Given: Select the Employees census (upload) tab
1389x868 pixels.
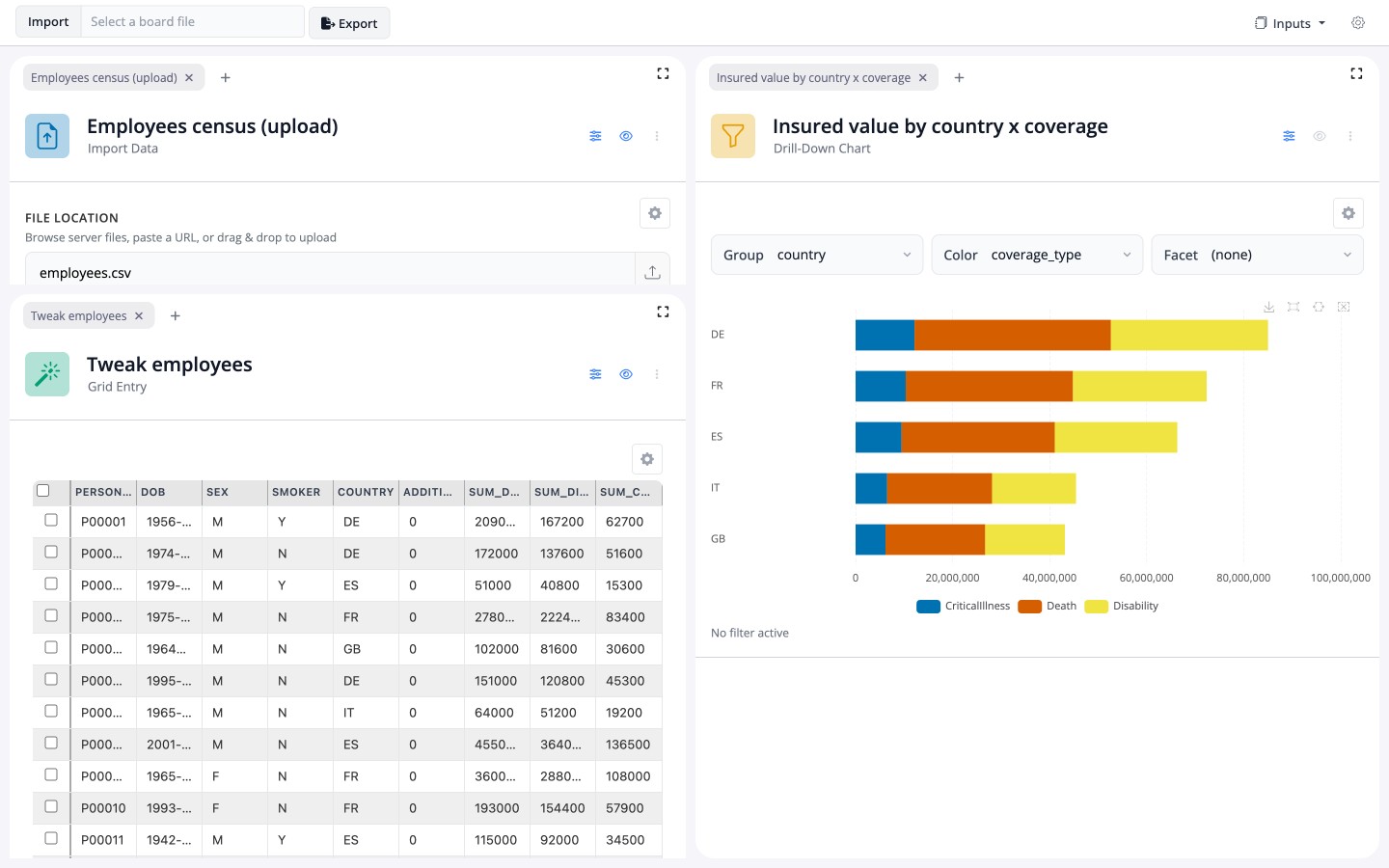Looking at the screenshot, I should [104, 78].
